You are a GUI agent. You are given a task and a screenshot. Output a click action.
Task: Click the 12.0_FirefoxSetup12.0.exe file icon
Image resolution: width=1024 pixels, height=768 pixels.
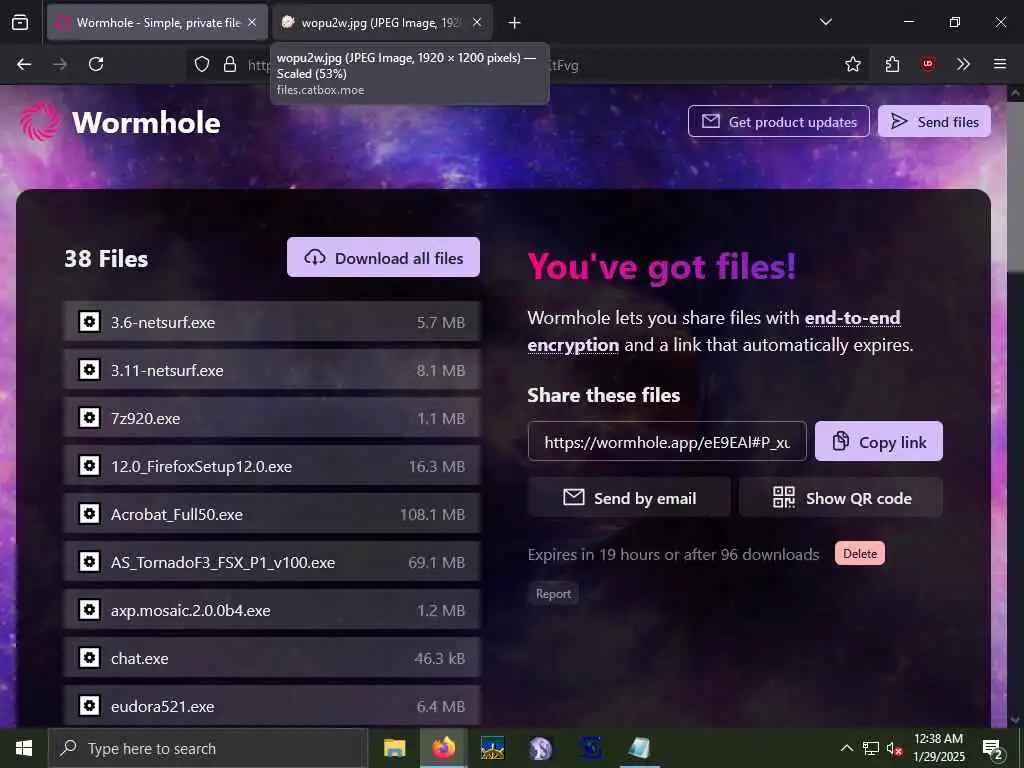click(x=89, y=466)
